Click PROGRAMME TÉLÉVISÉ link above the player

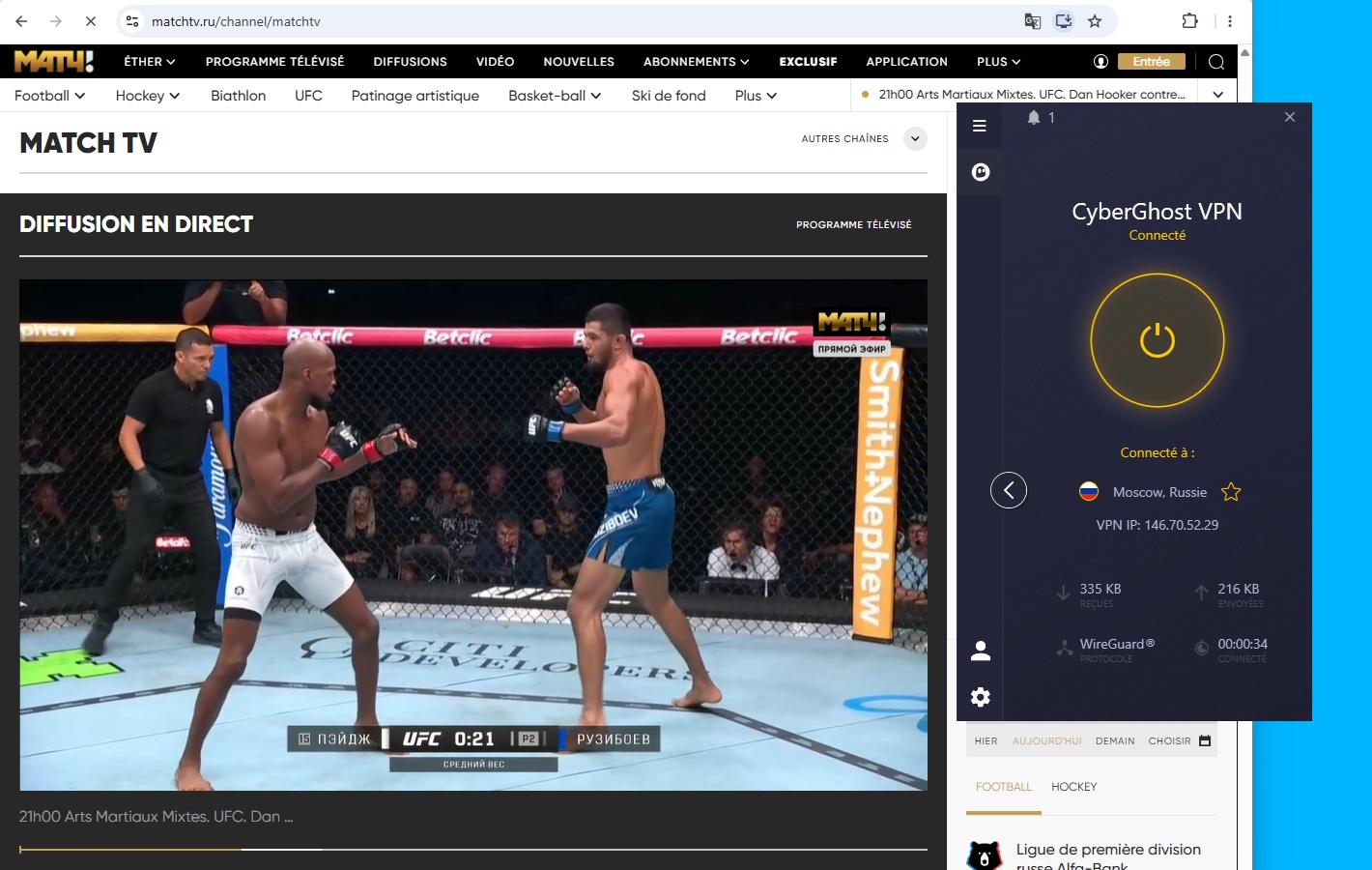pyautogui.click(x=854, y=224)
